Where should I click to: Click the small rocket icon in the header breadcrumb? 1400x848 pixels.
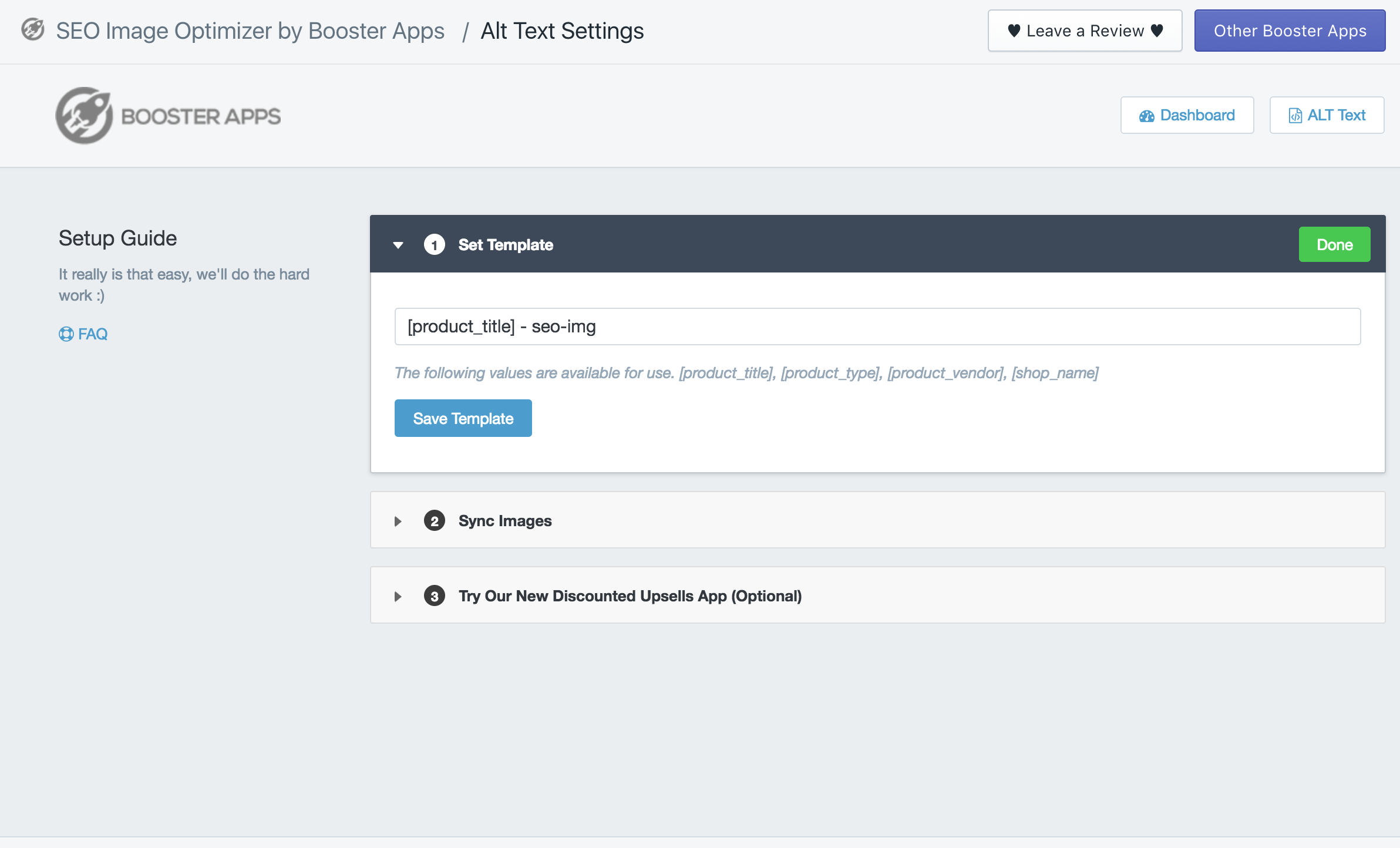click(33, 30)
